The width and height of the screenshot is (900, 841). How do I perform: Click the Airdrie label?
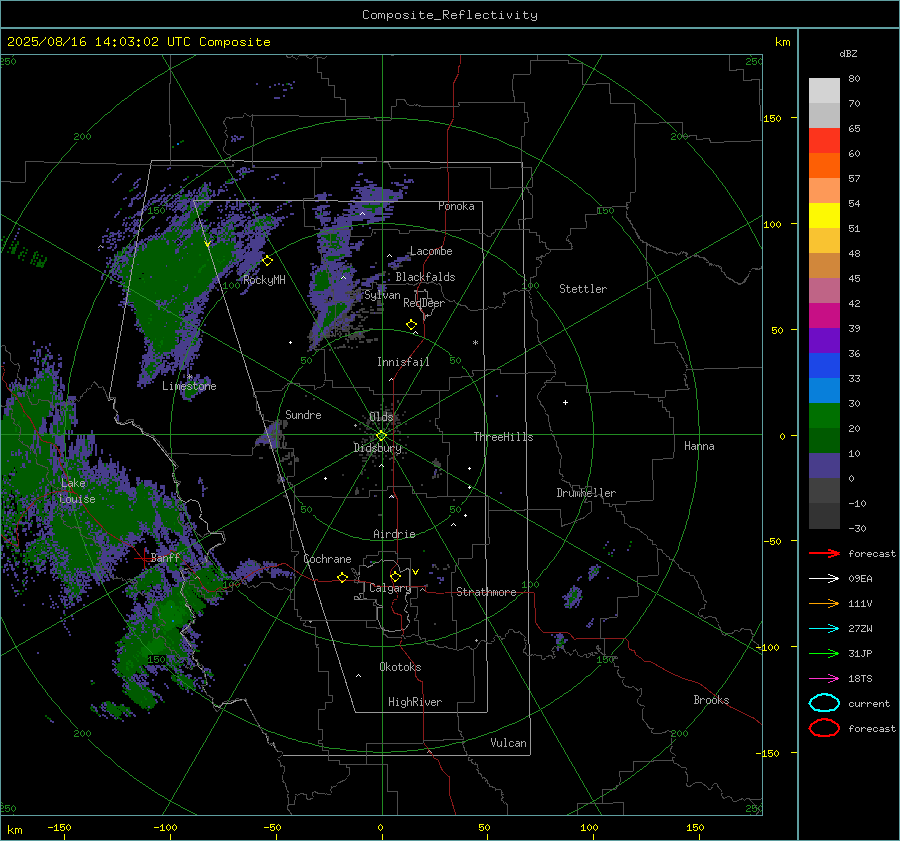pos(394,534)
